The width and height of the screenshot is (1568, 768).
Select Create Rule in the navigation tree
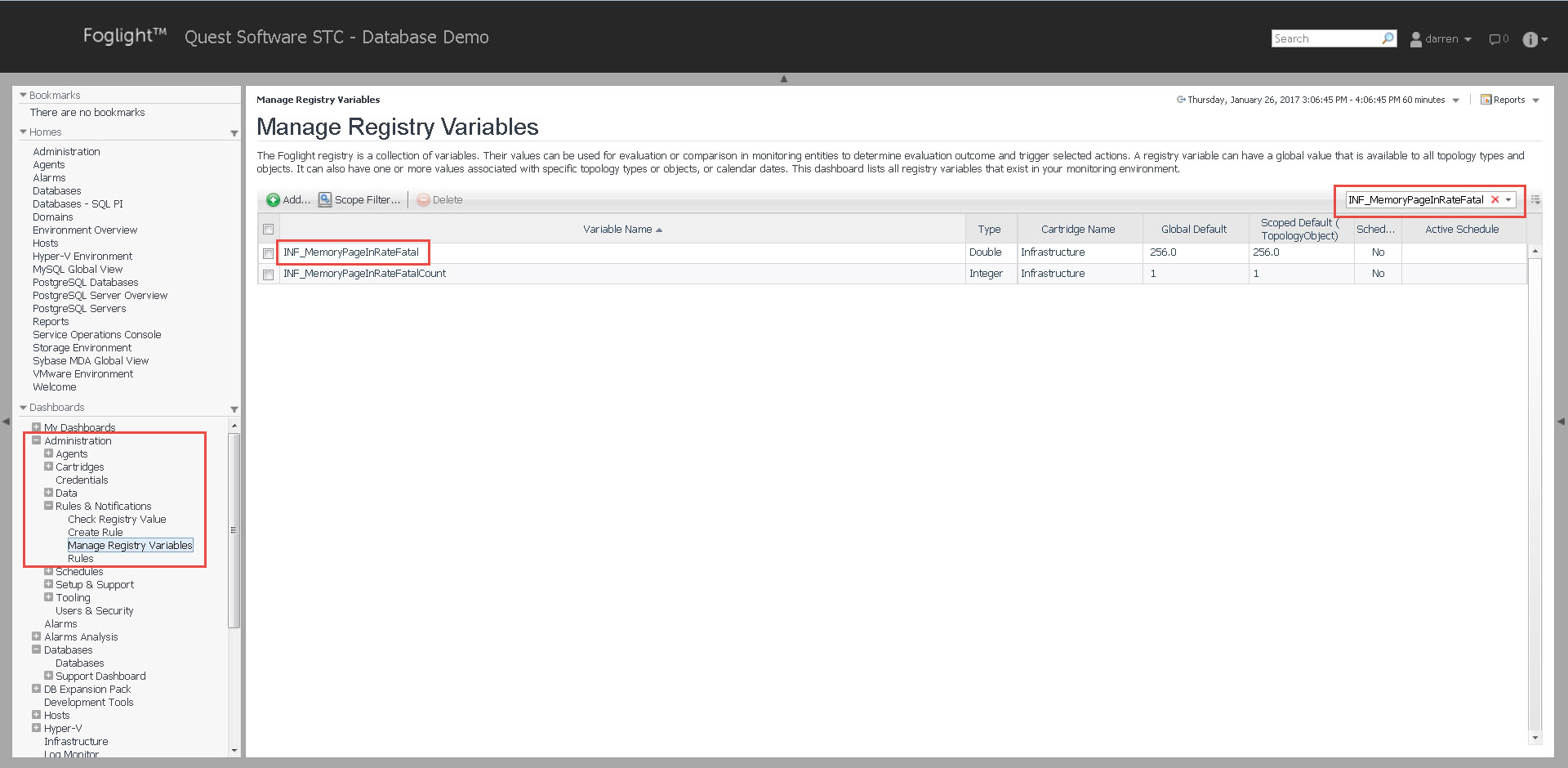pos(95,533)
